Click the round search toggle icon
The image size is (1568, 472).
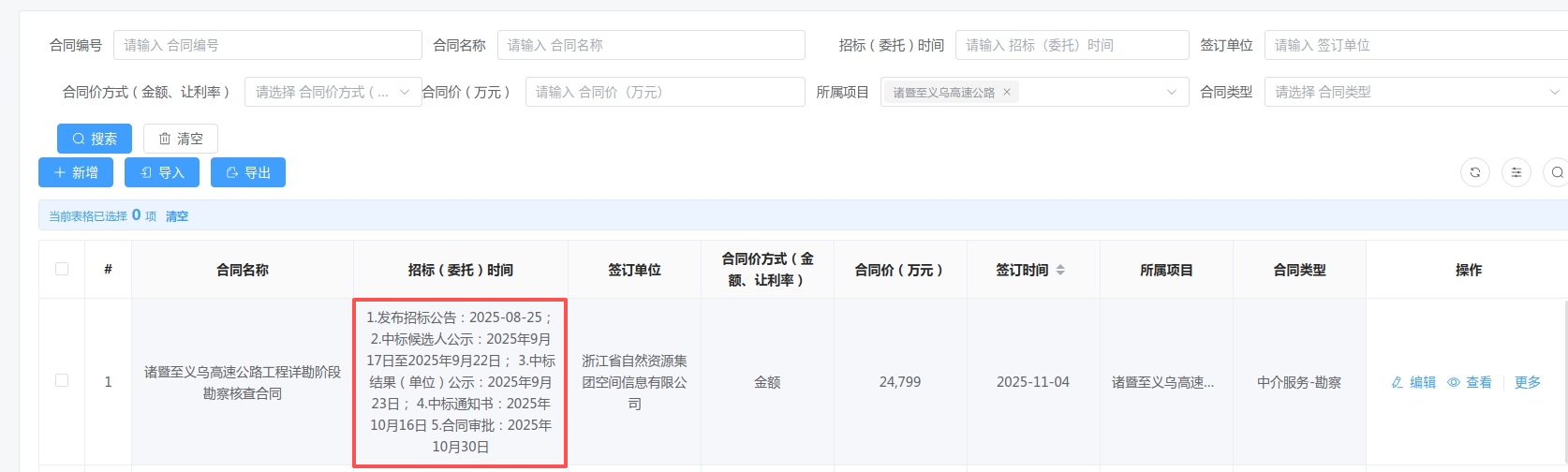point(1556,172)
